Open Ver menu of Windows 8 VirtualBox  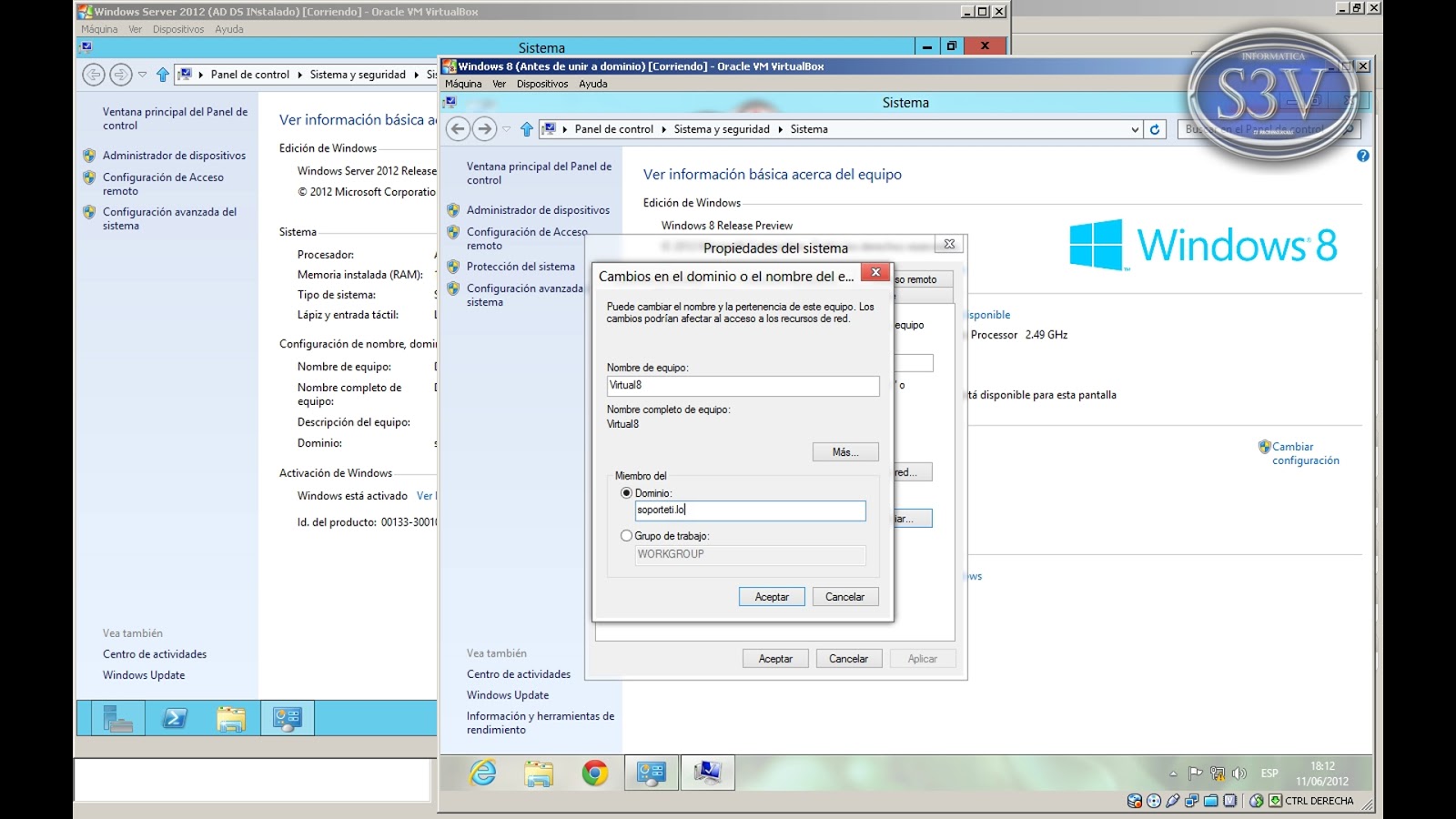(x=499, y=84)
